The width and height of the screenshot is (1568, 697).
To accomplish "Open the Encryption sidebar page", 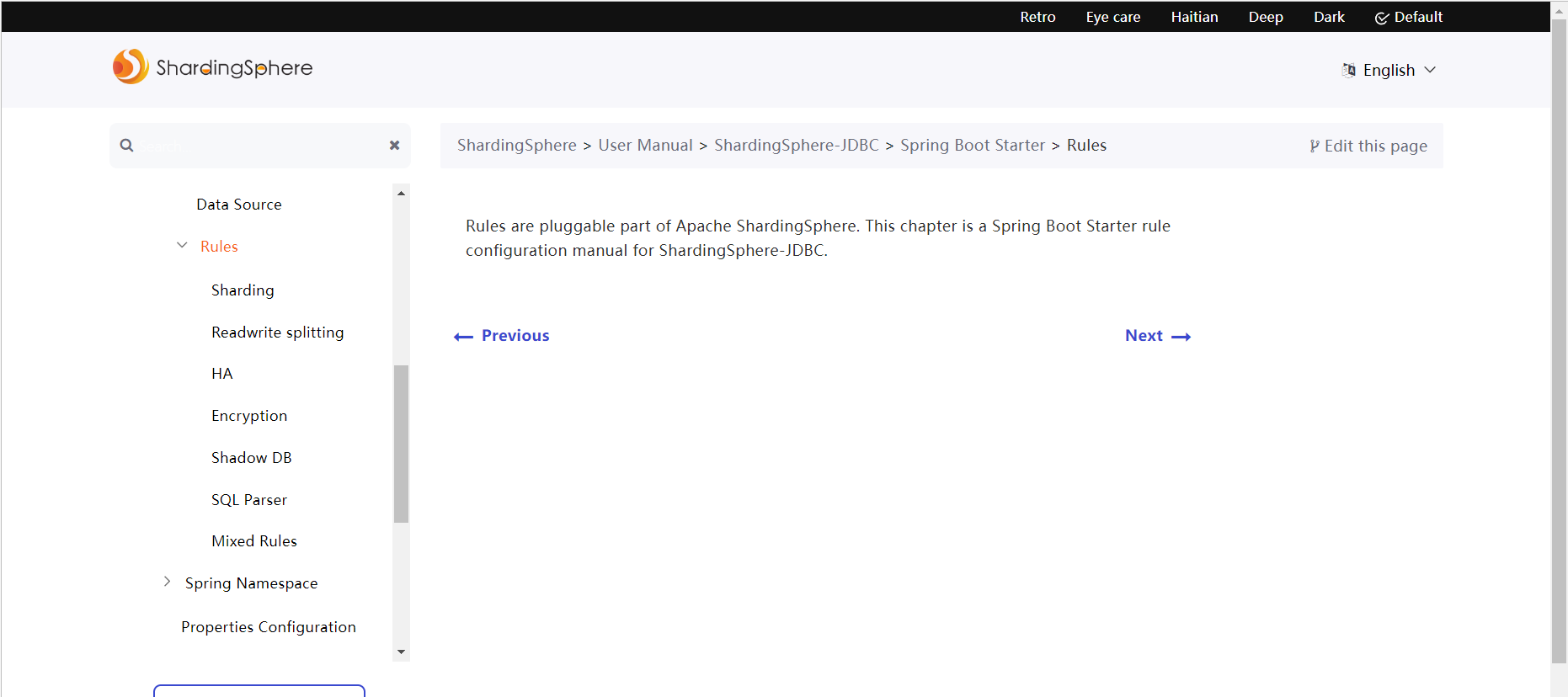I will 249,416.
